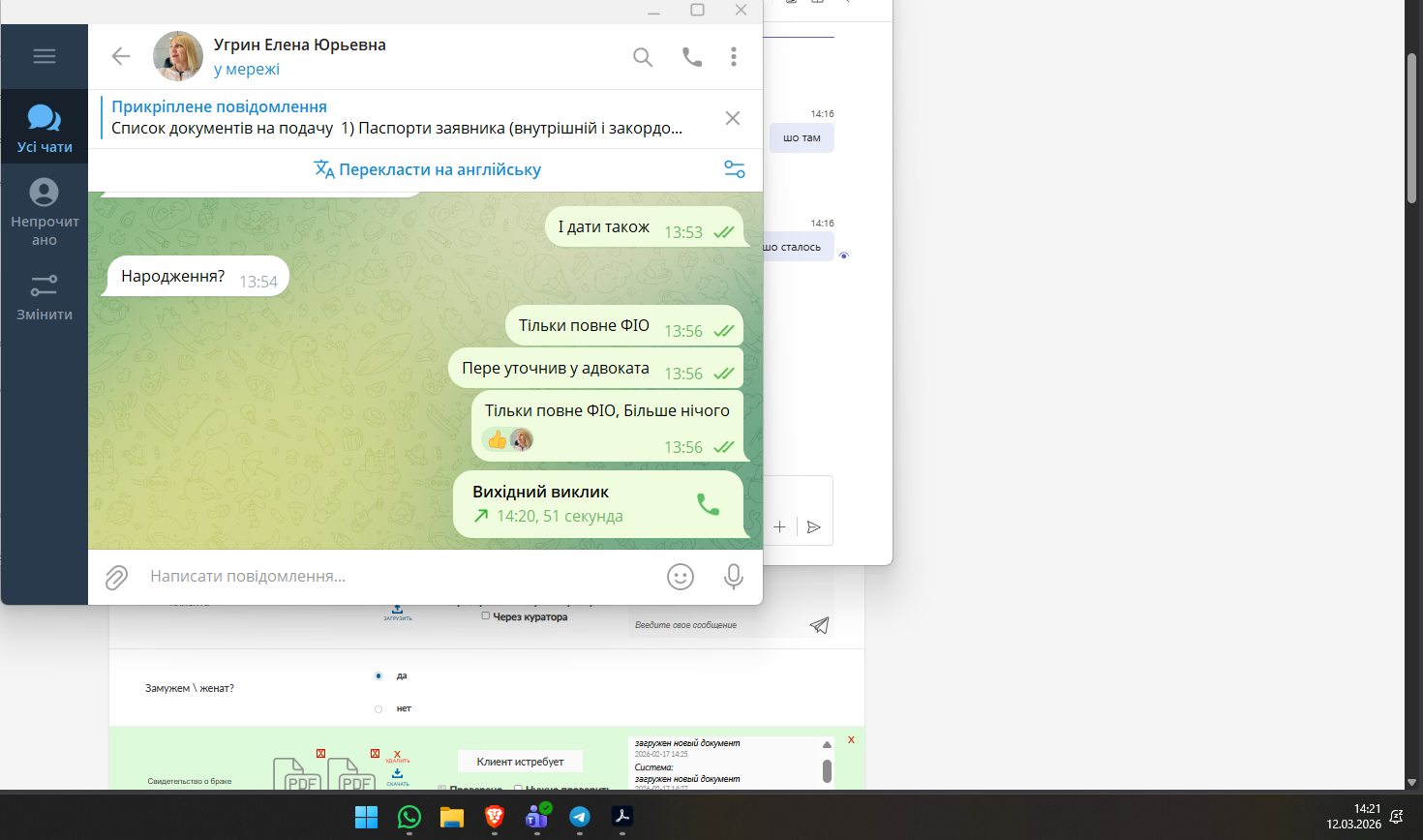Open Telegram from the taskbar
This screenshot has height=840, width=1423.
pyautogui.click(x=580, y=817)
